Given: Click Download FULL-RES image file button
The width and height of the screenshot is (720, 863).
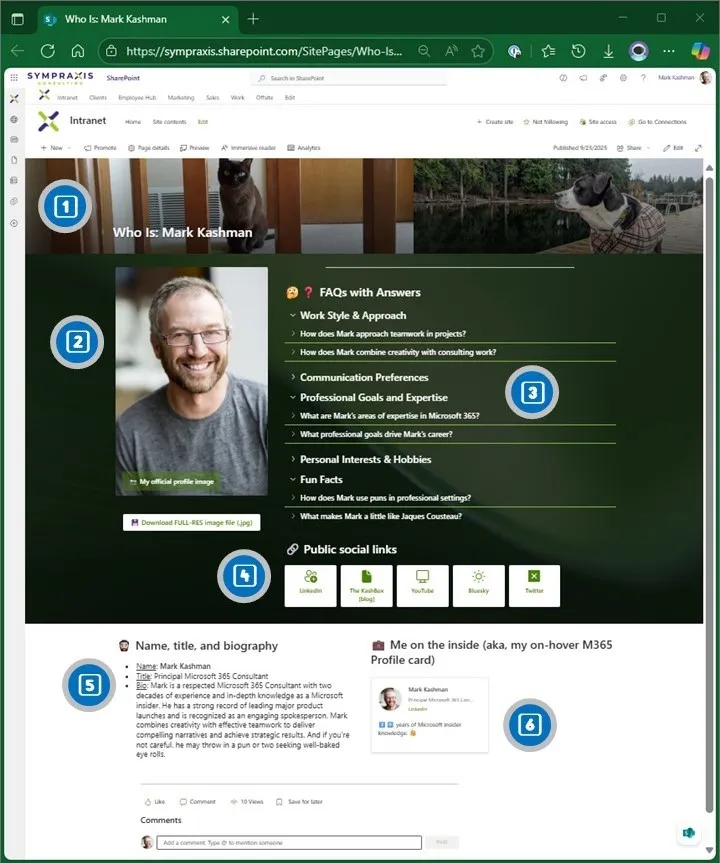Looking at the screenshot, I should 191,522.
